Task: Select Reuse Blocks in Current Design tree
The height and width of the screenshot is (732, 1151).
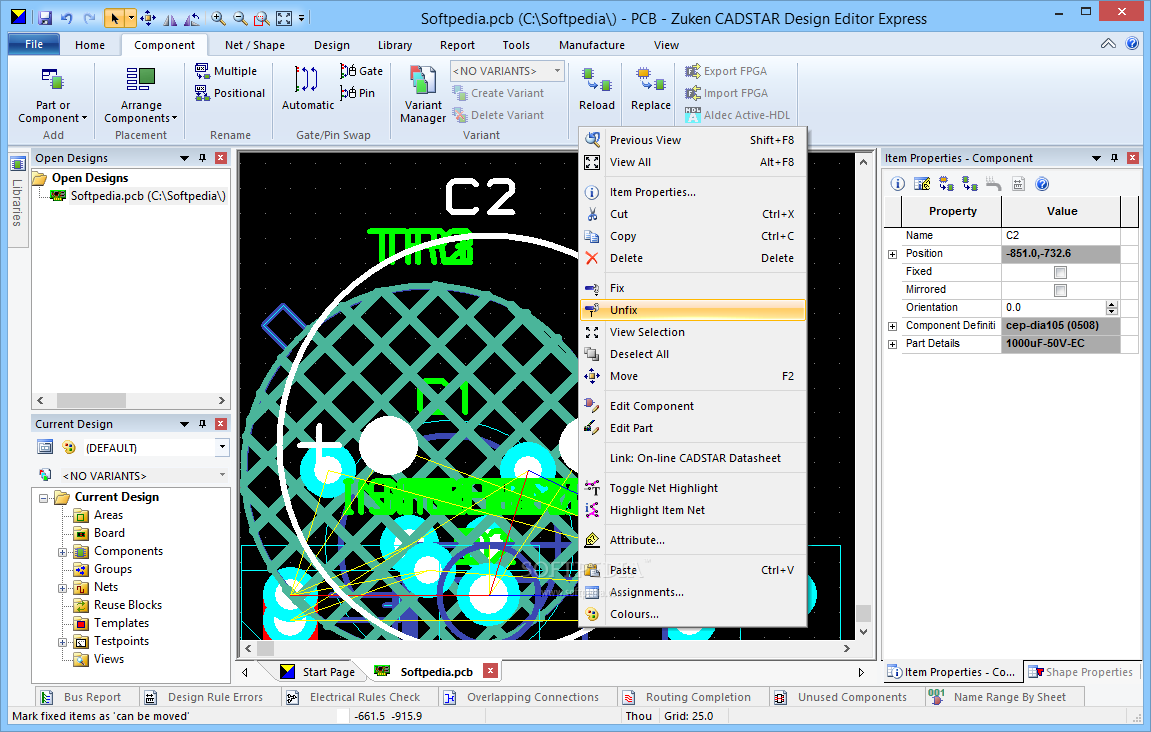Action: [x=128, y=605]
